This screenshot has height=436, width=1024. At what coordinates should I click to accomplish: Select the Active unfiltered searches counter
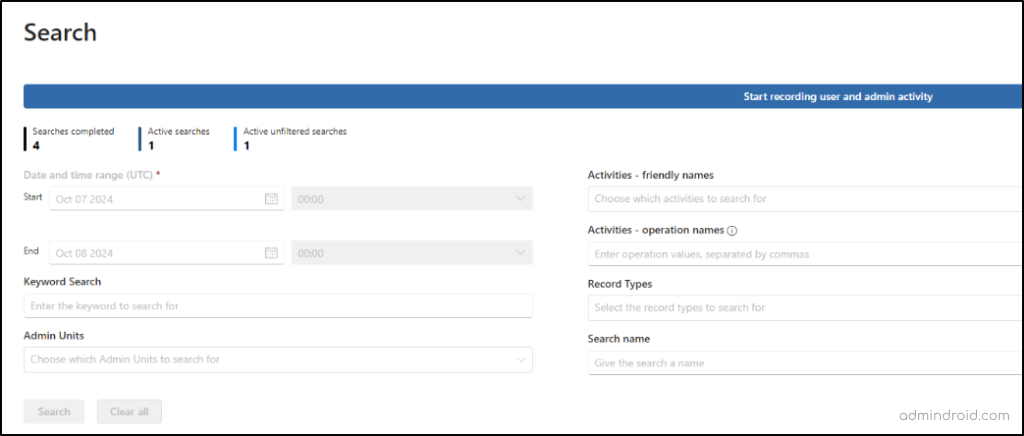point(294,138)
